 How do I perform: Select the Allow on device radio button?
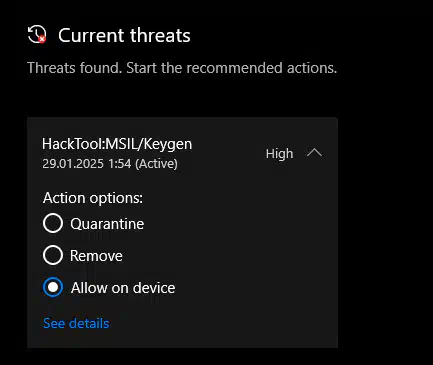click(x=53, y=287)
